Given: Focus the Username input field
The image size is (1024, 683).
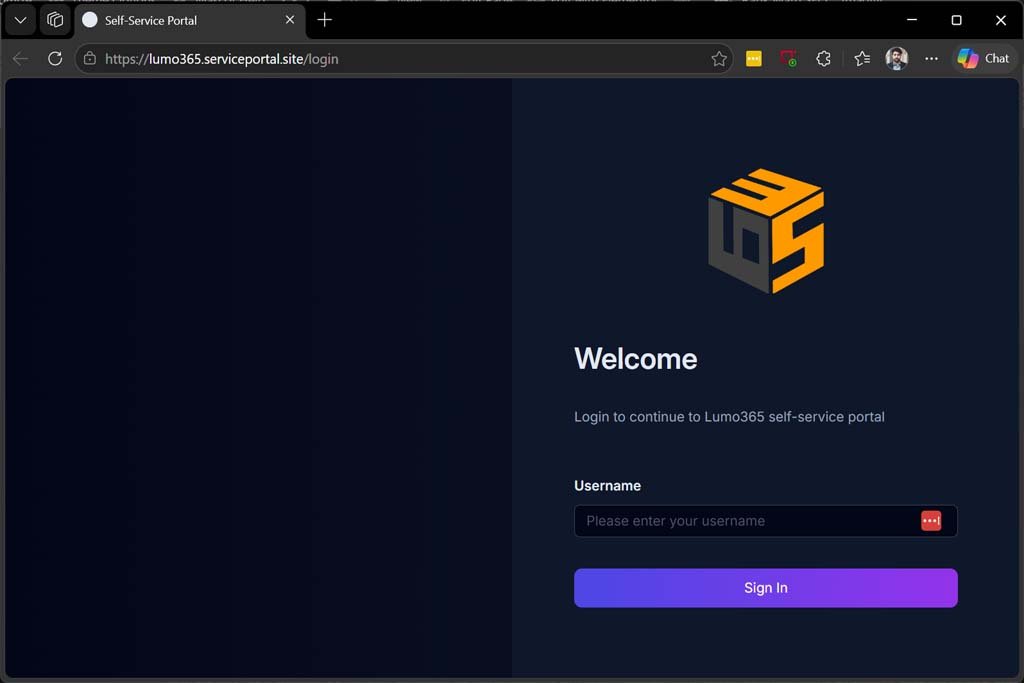Looking at the screenshot, I should 765,521.
